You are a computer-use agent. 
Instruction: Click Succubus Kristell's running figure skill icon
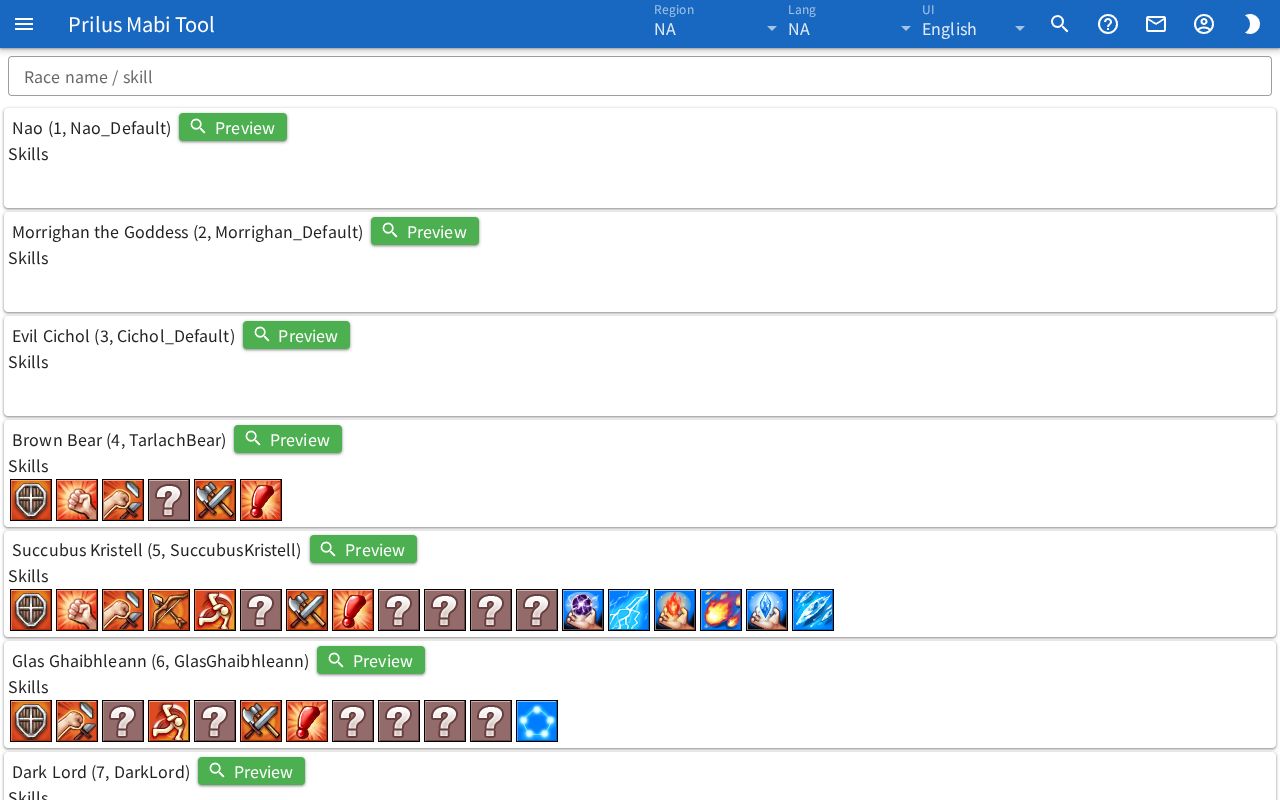(x=215, y=610)
